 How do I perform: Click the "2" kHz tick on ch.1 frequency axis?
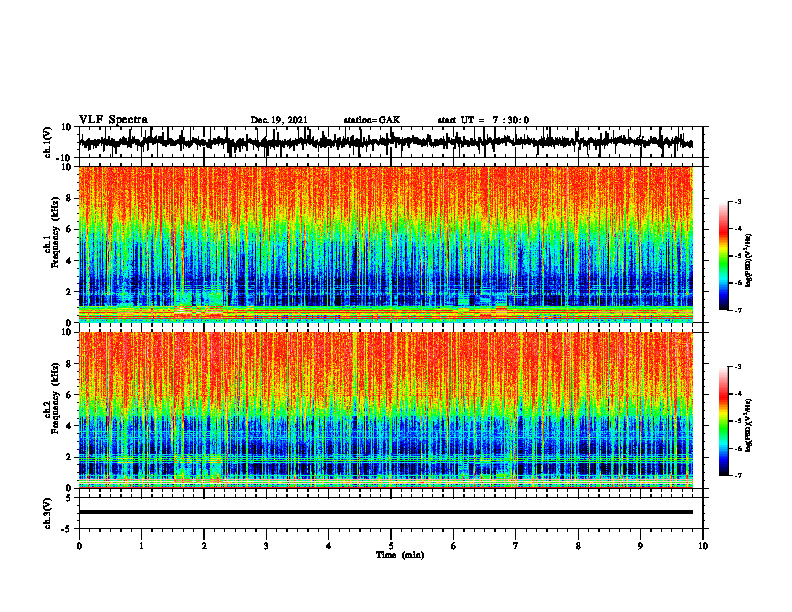click(x=69, y=291)
